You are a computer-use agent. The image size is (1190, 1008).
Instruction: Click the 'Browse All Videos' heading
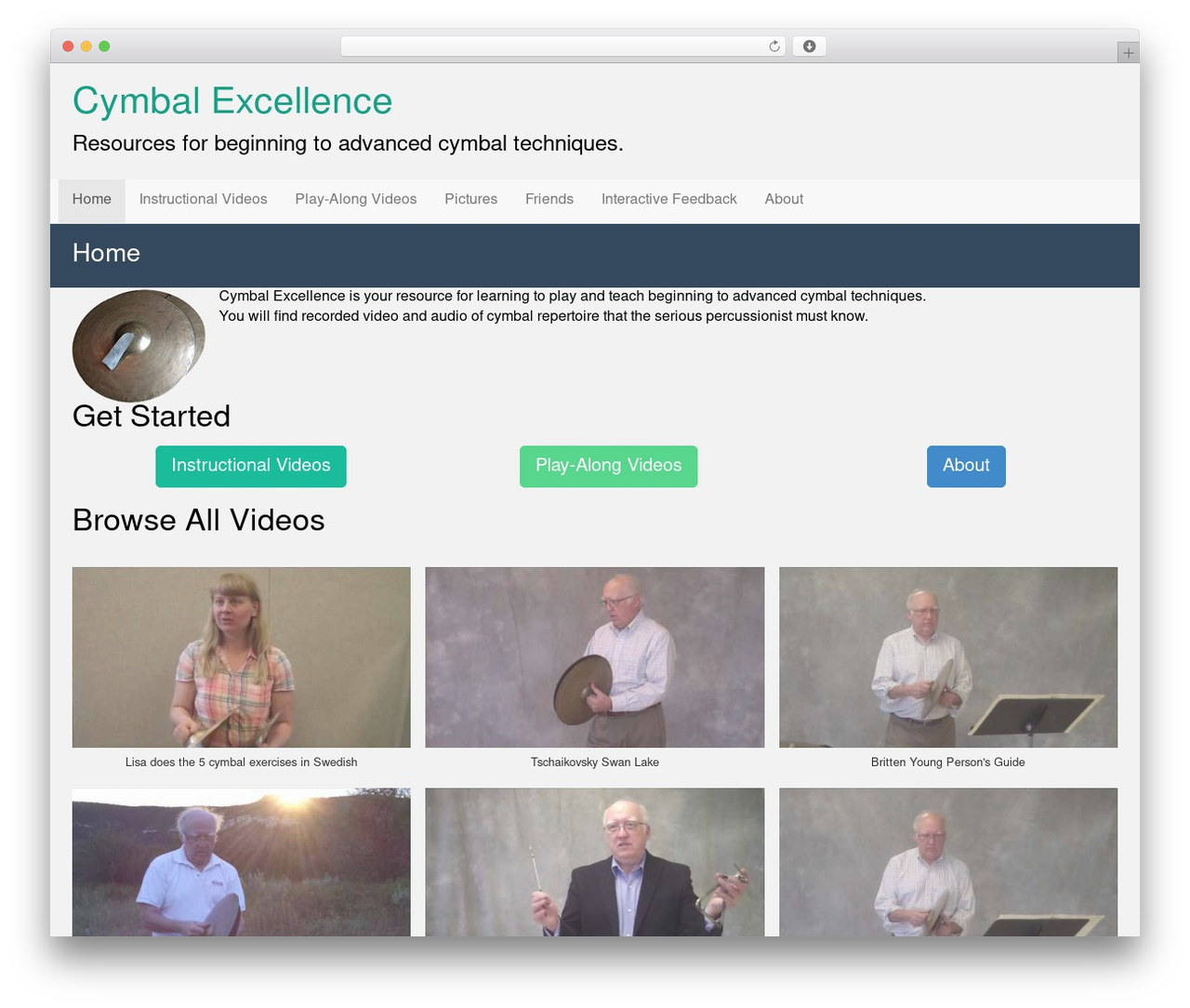click(x=199, y=520)
